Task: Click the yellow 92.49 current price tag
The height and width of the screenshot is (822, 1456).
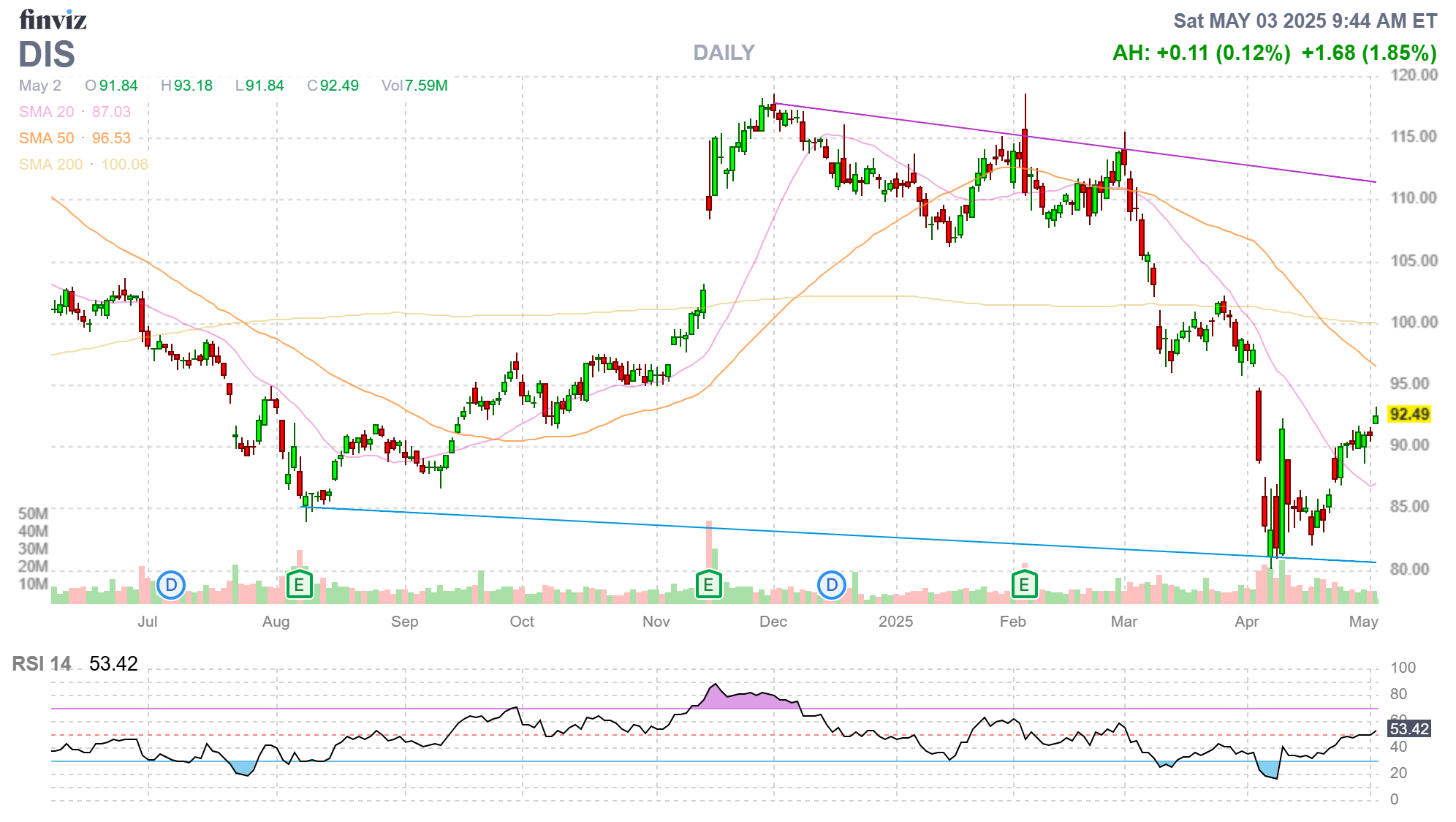Action: tap(1408, 415)
